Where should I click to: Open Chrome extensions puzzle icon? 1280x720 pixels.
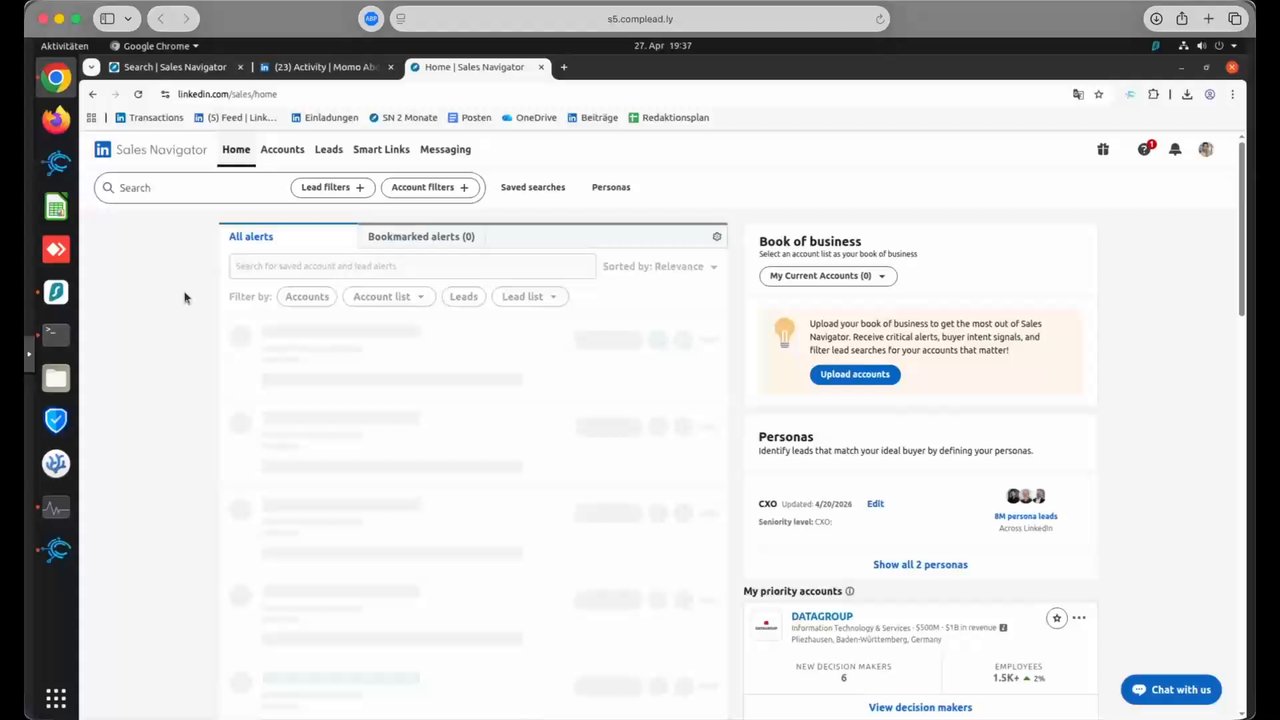pos(1153,94)
